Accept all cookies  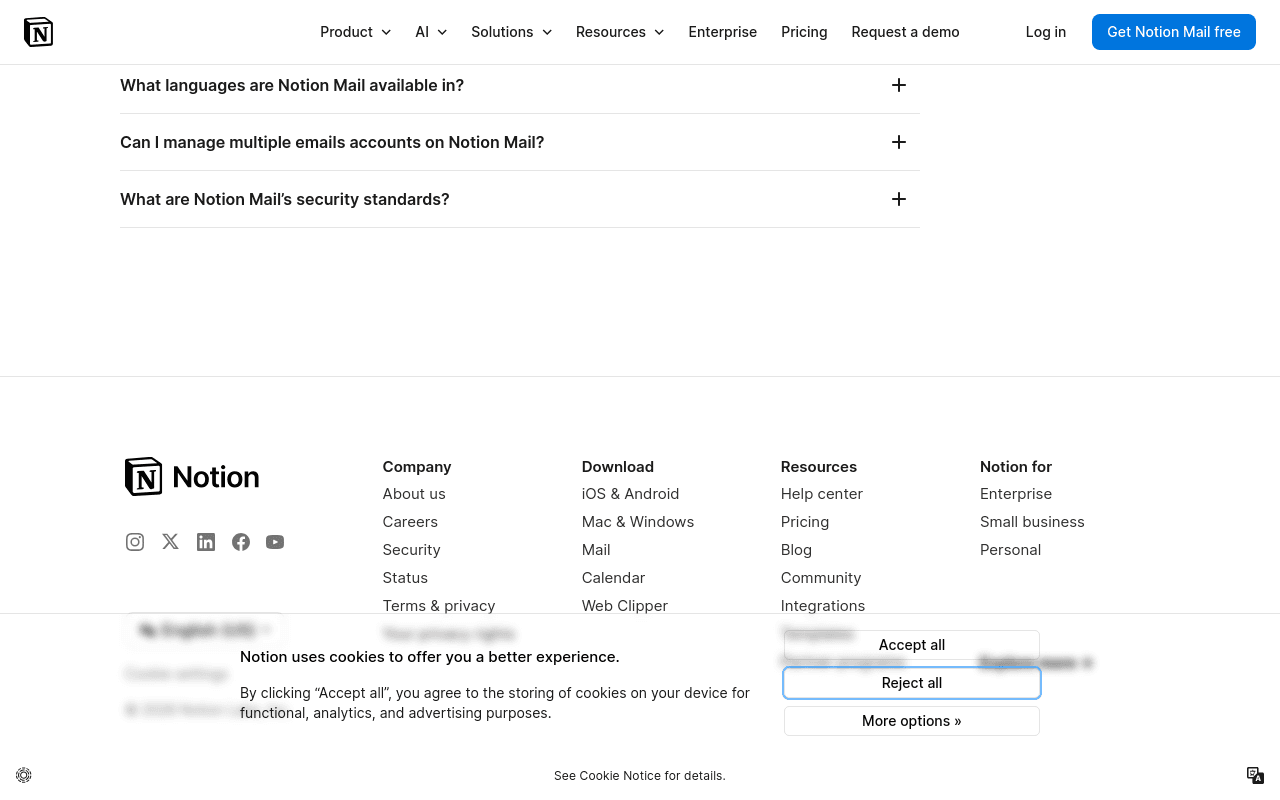click(912, 645)
